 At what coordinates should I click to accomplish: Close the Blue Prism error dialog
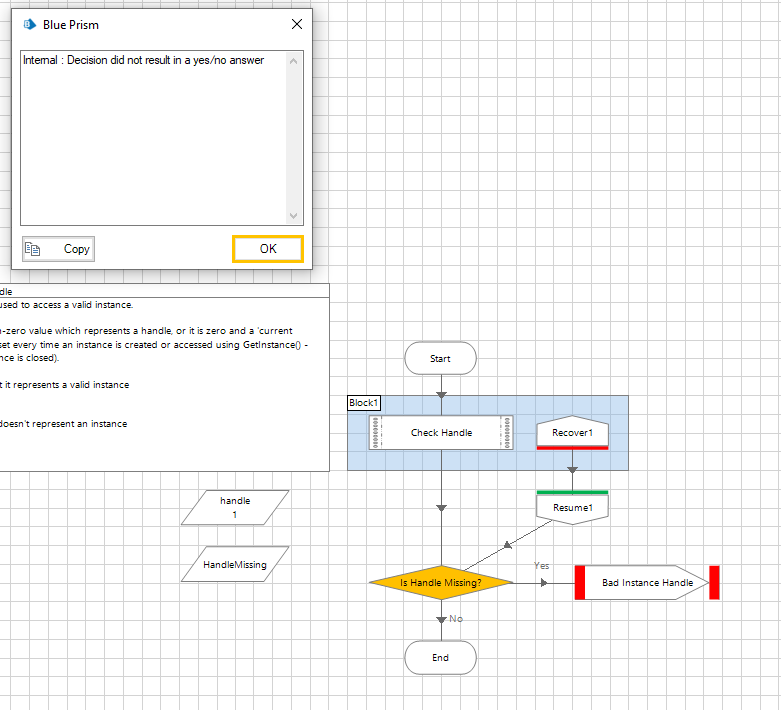[x=297, y=24]
